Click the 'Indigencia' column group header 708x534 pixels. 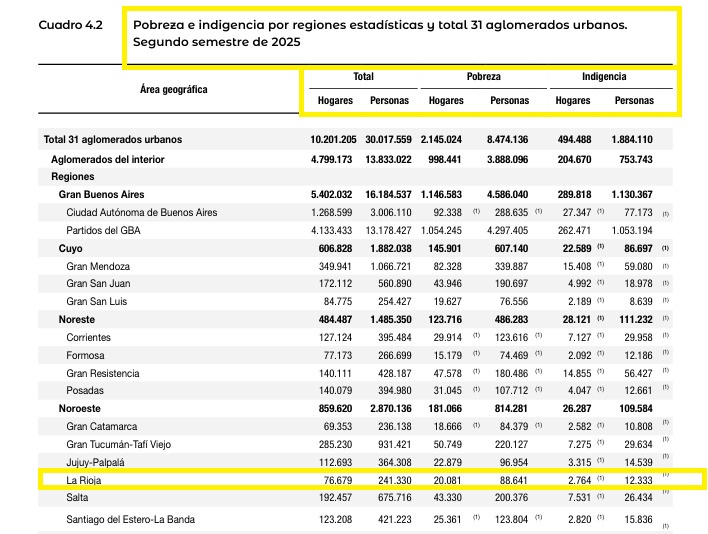[x=604, y=76]
